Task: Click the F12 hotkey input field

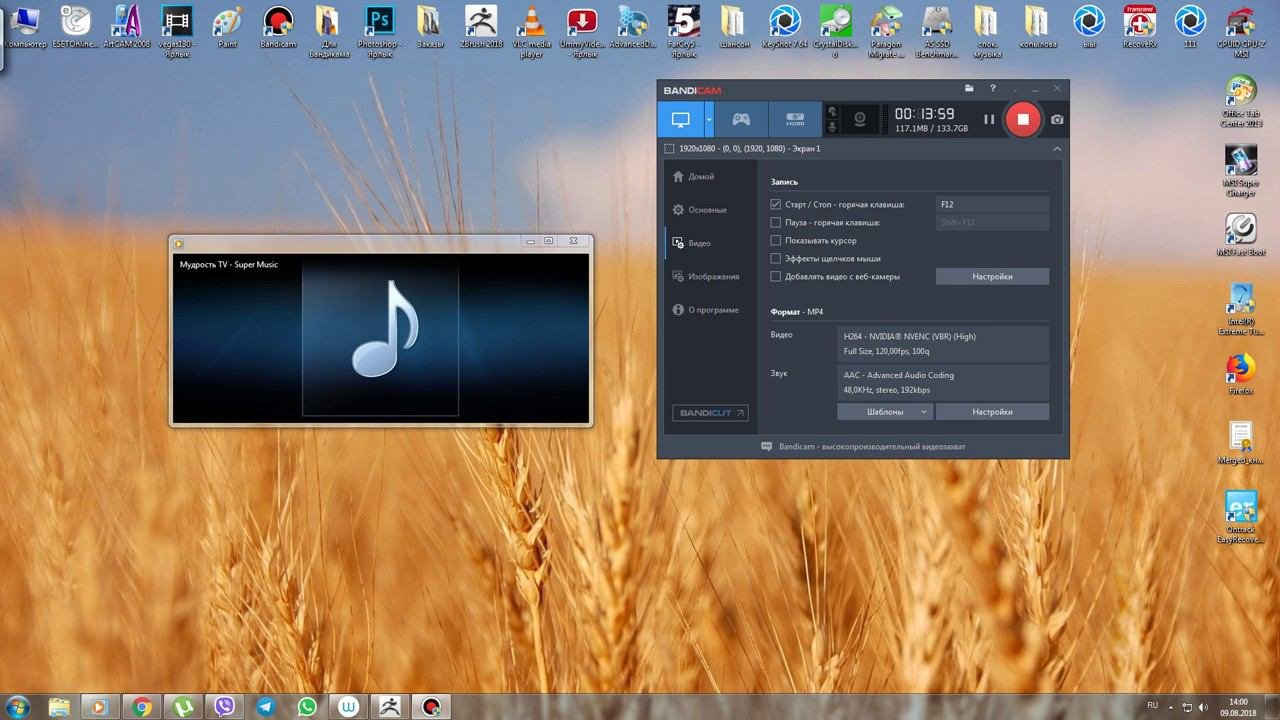Action: click(992, 205)
